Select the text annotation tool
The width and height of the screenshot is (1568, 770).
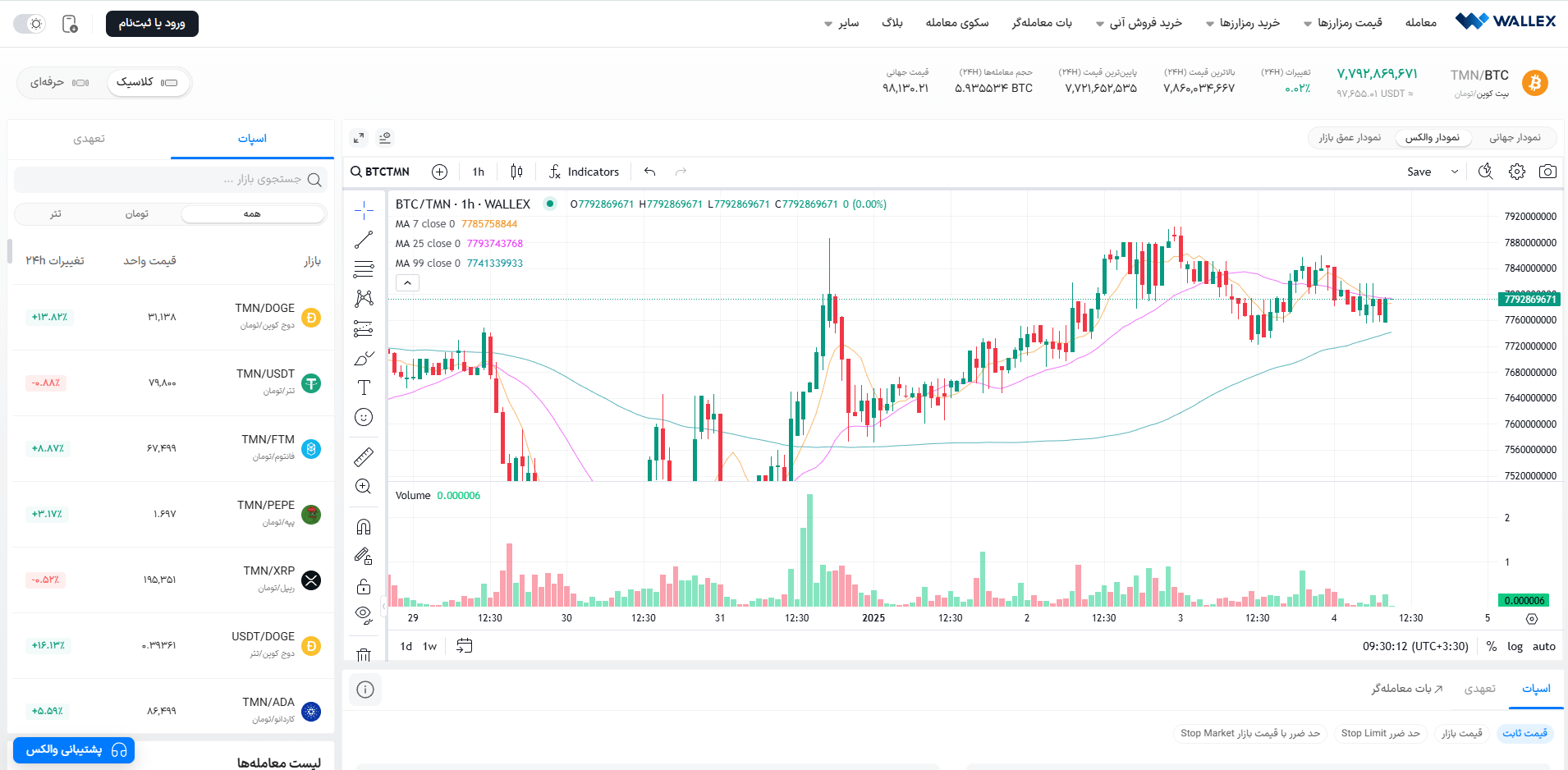364,387
